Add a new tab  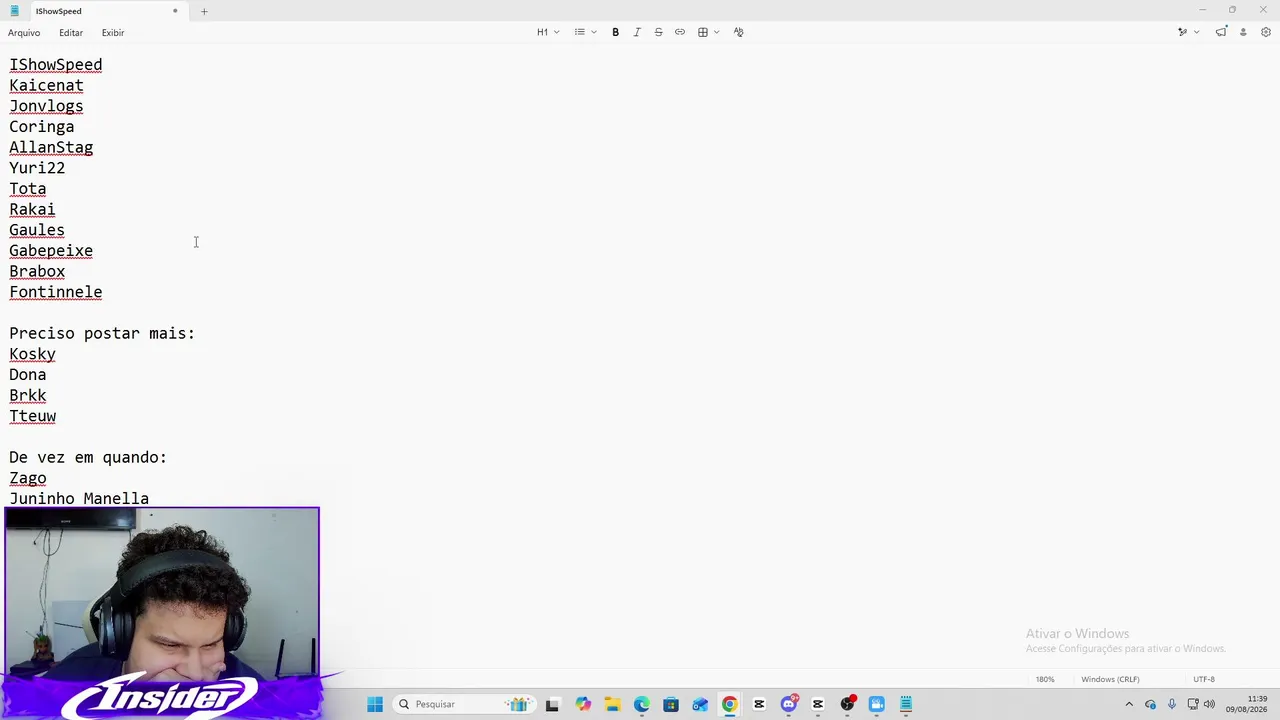(x=204, y=11)
